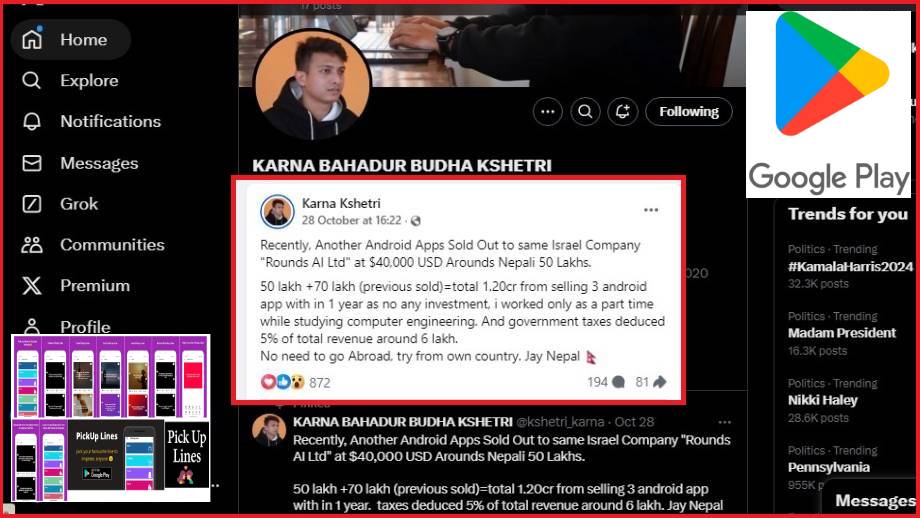Viewport: 920px width, 518px height.
Task: Open Messages envelope in sidebar
Action: pyautogui.click(x=32, y=163)
